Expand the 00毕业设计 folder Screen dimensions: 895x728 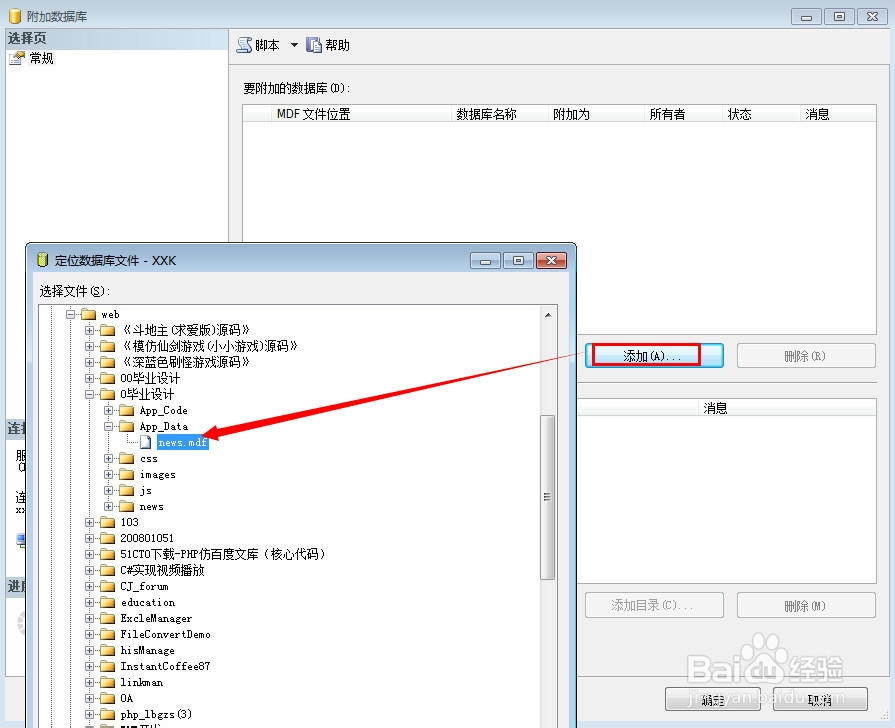[89, 378]
